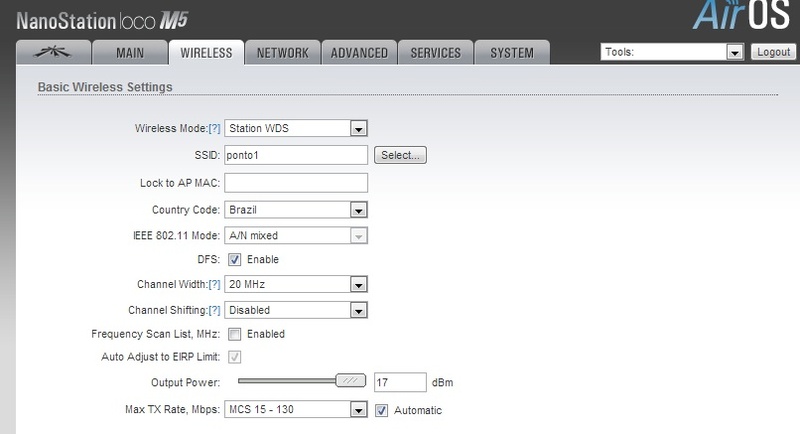
Task: Toggle the DFS Enable checkbox
Action: [x=234, y=260]
